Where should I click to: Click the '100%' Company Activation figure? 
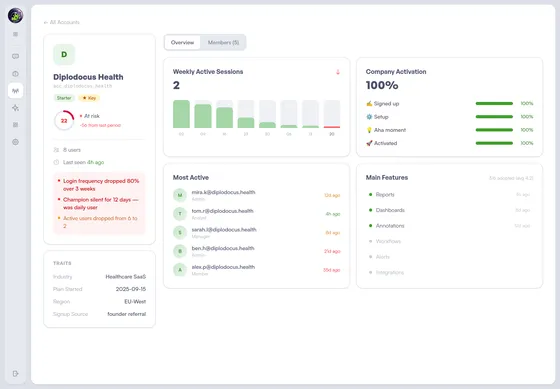(382, 85)
